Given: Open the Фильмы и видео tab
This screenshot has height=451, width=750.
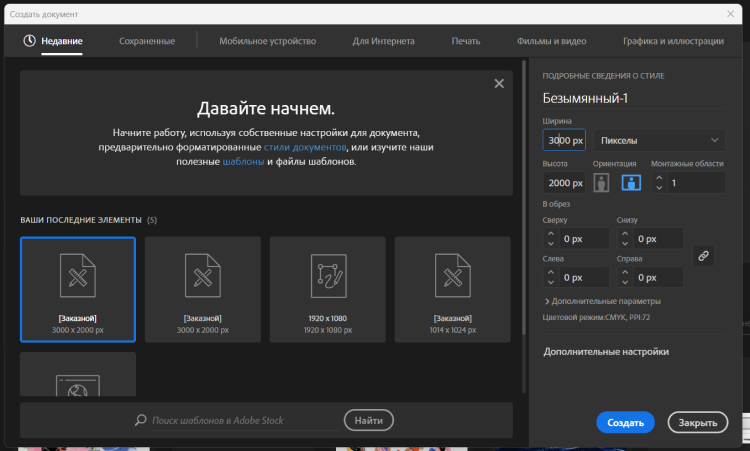Looking at the screenshot, I should [x=551, y=41].
